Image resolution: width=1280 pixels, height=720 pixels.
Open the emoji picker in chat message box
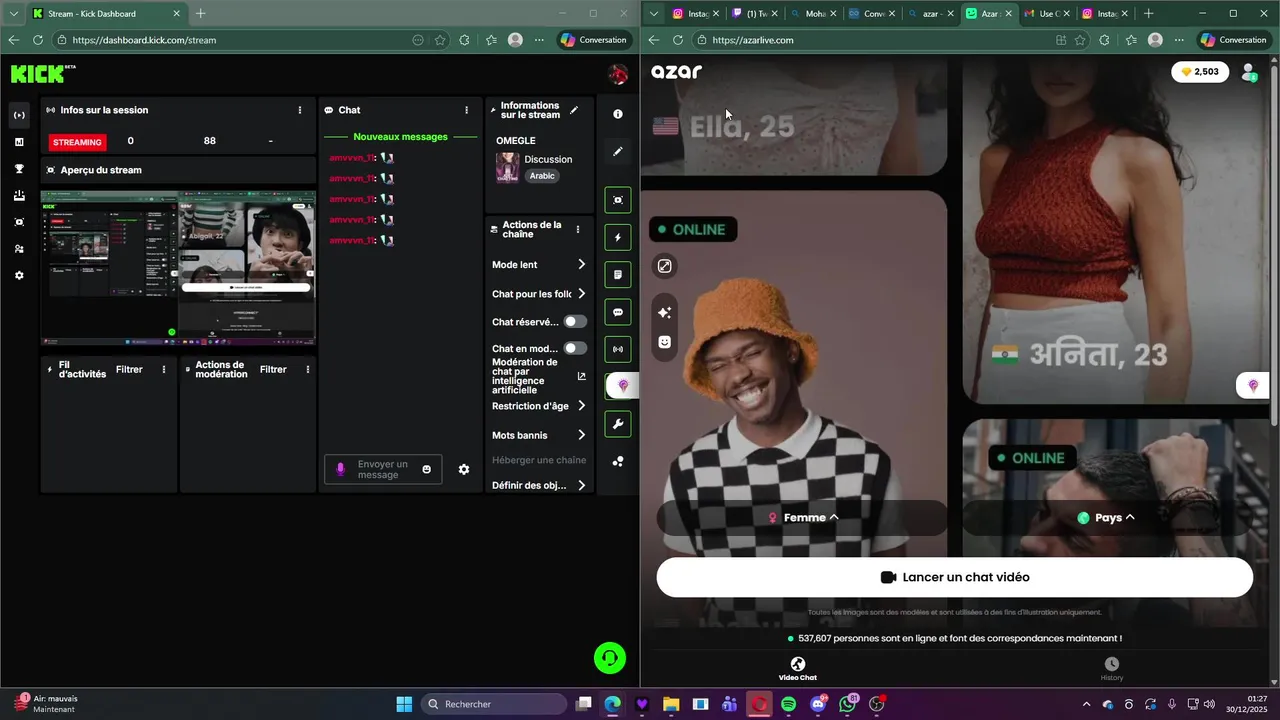click(427, 469)
